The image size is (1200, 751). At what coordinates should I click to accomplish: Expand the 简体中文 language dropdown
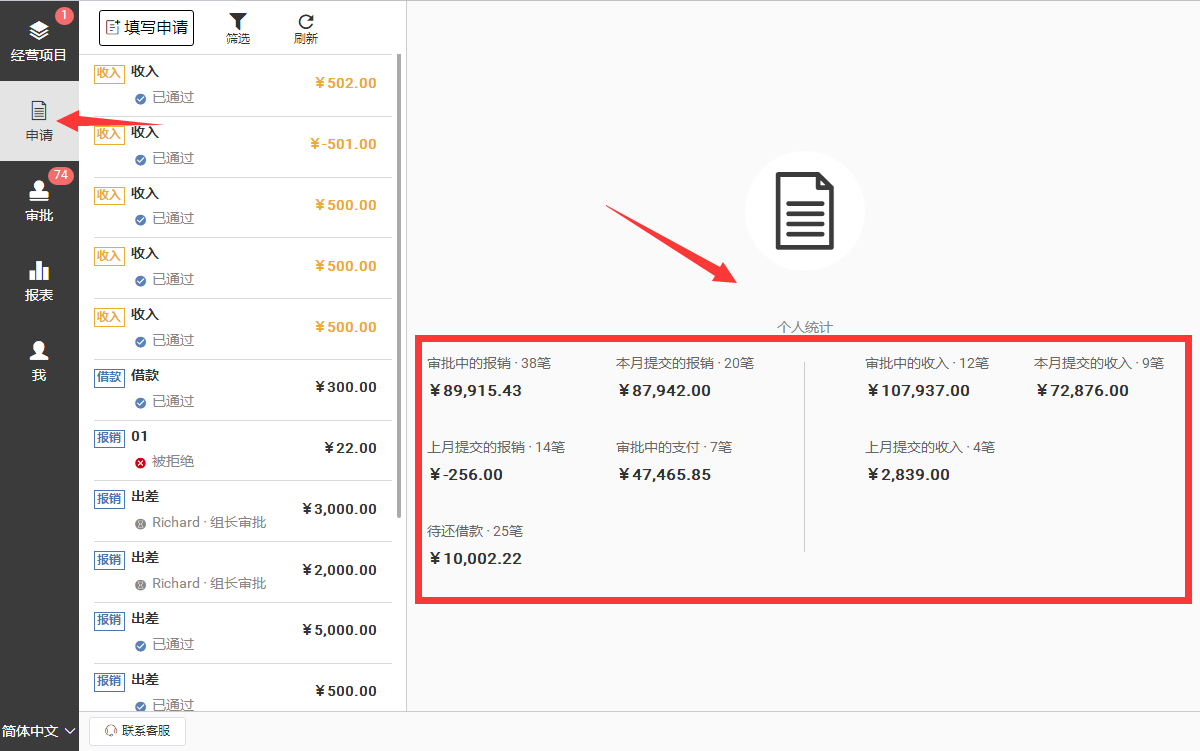39,731
